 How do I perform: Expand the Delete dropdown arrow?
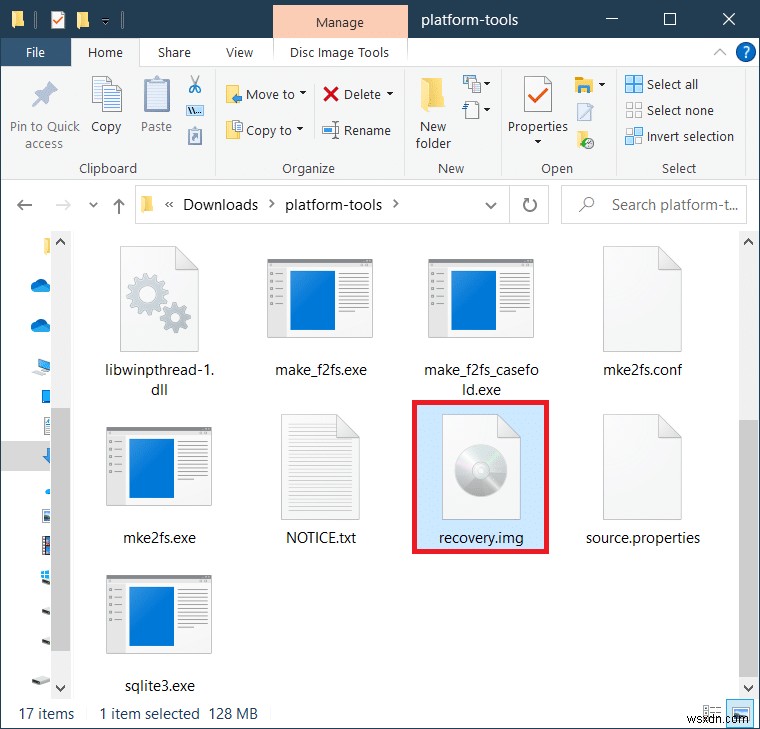pyautogui.click(x=390, y=94)
